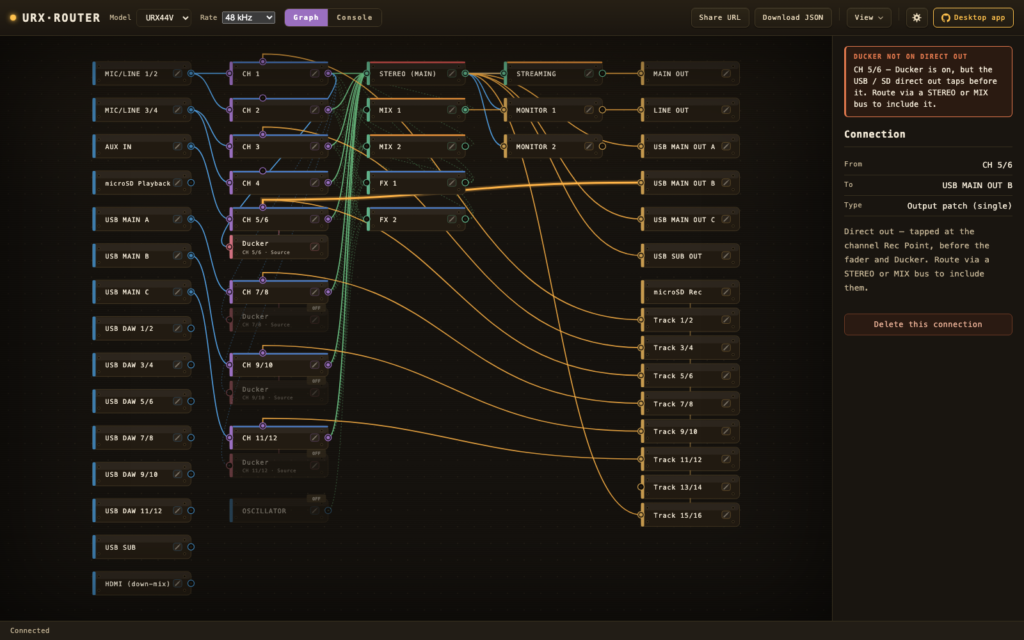Click the Download JSON button
The image size is (1024, 640).
point(793,18)
